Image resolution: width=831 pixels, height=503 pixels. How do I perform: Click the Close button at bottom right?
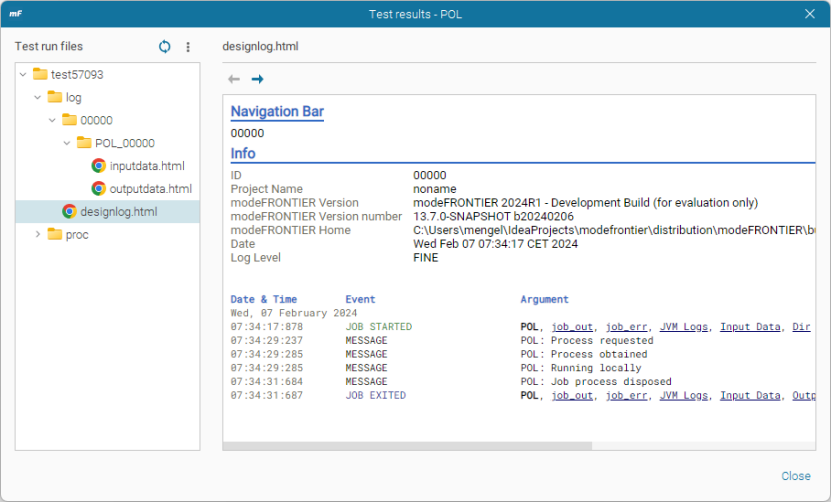click(x=795, y=476)
